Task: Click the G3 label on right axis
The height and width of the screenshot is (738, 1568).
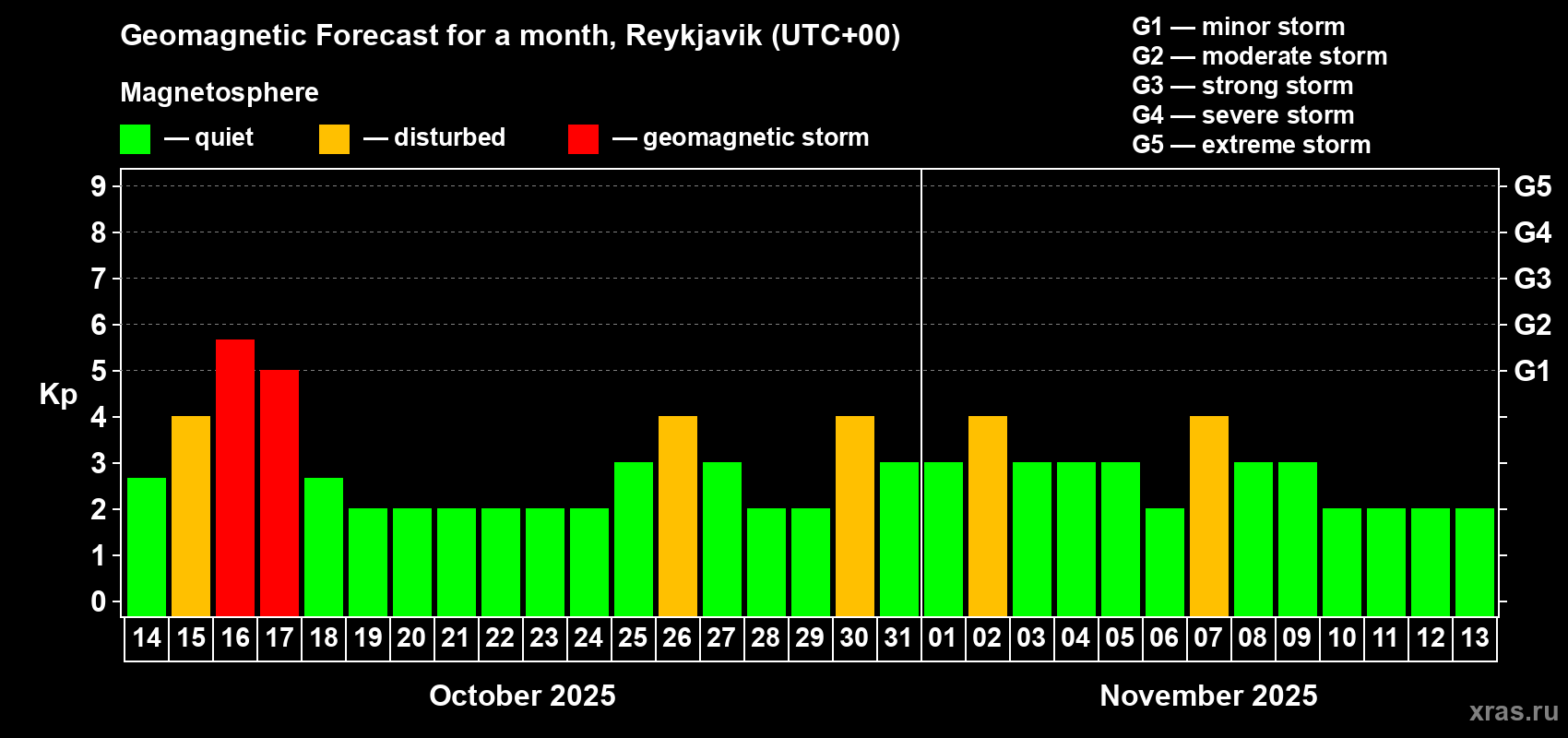Action: (1533, 279)
